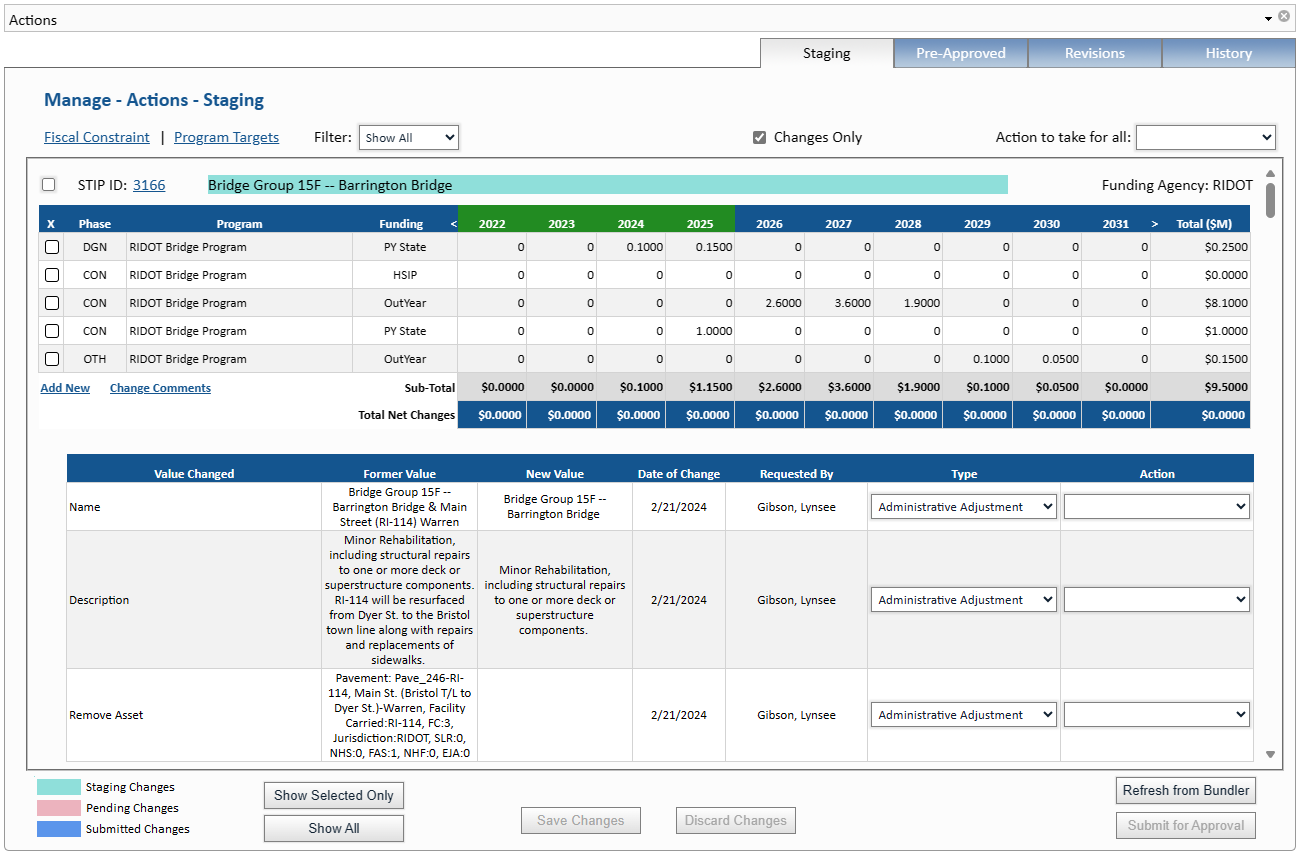Open Action dropdown for Remove Asset row

(1156, 715)
